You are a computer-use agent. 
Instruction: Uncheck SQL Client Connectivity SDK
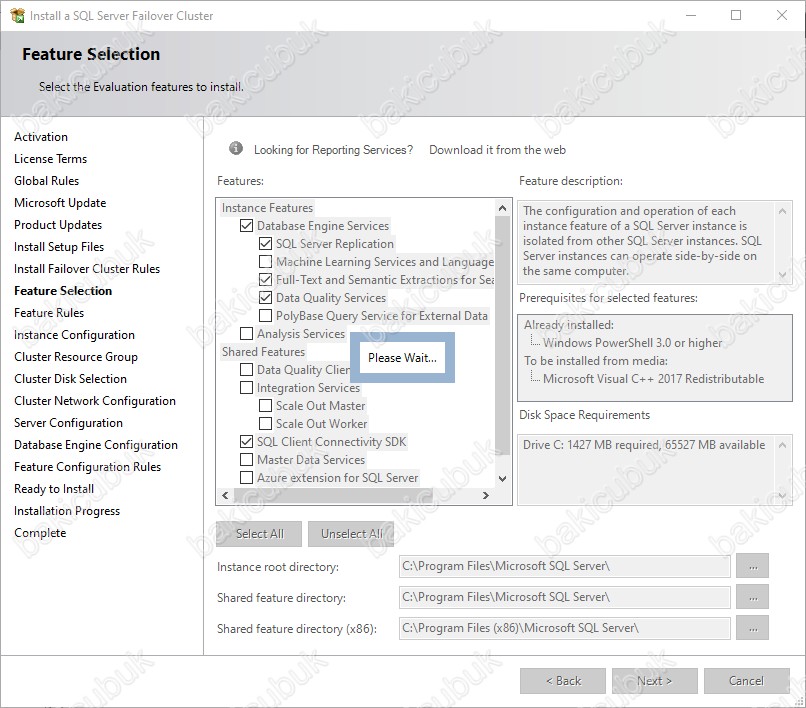(x=246, y=442)
